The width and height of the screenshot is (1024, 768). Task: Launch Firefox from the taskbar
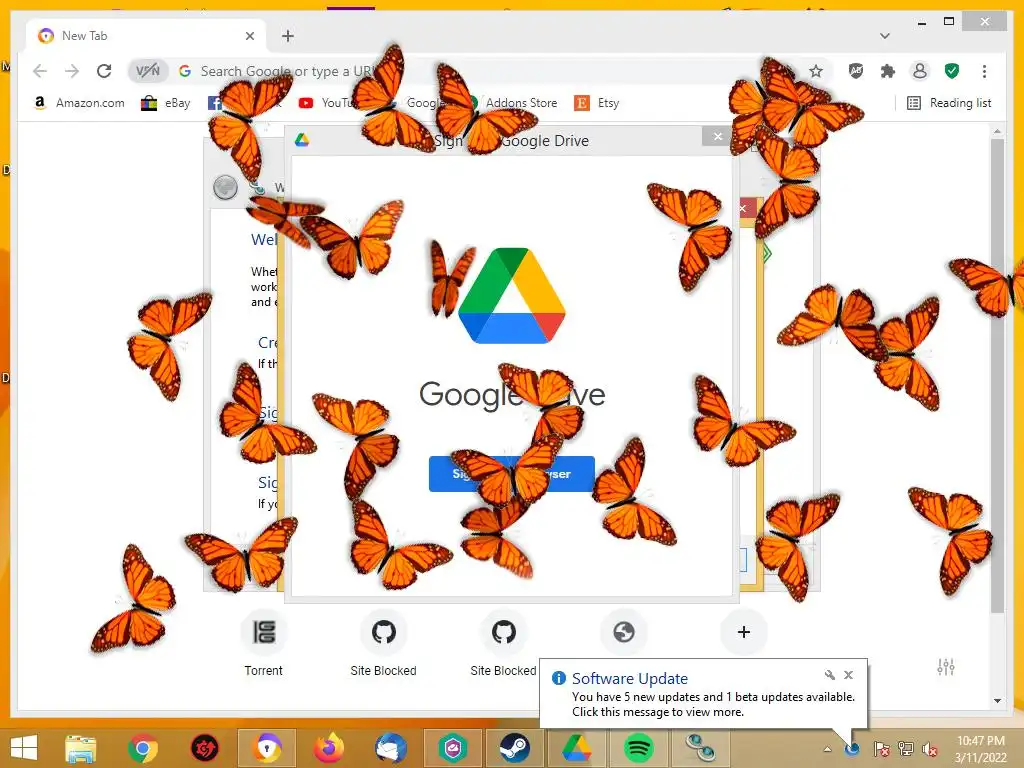click(329, 748)
